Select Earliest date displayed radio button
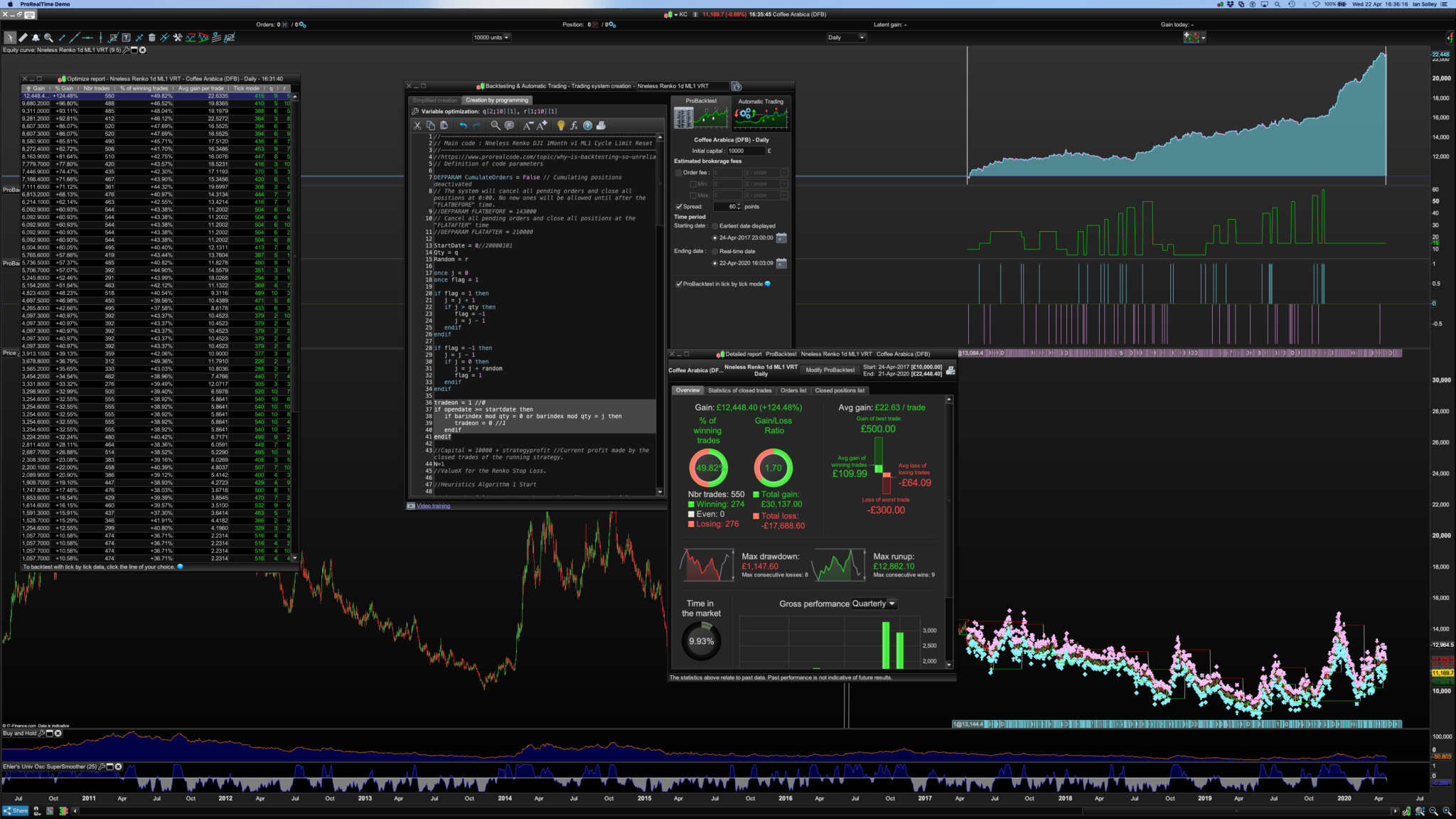Image resolution: width=1456 pixels, height=819 pixels. [714, 226]
